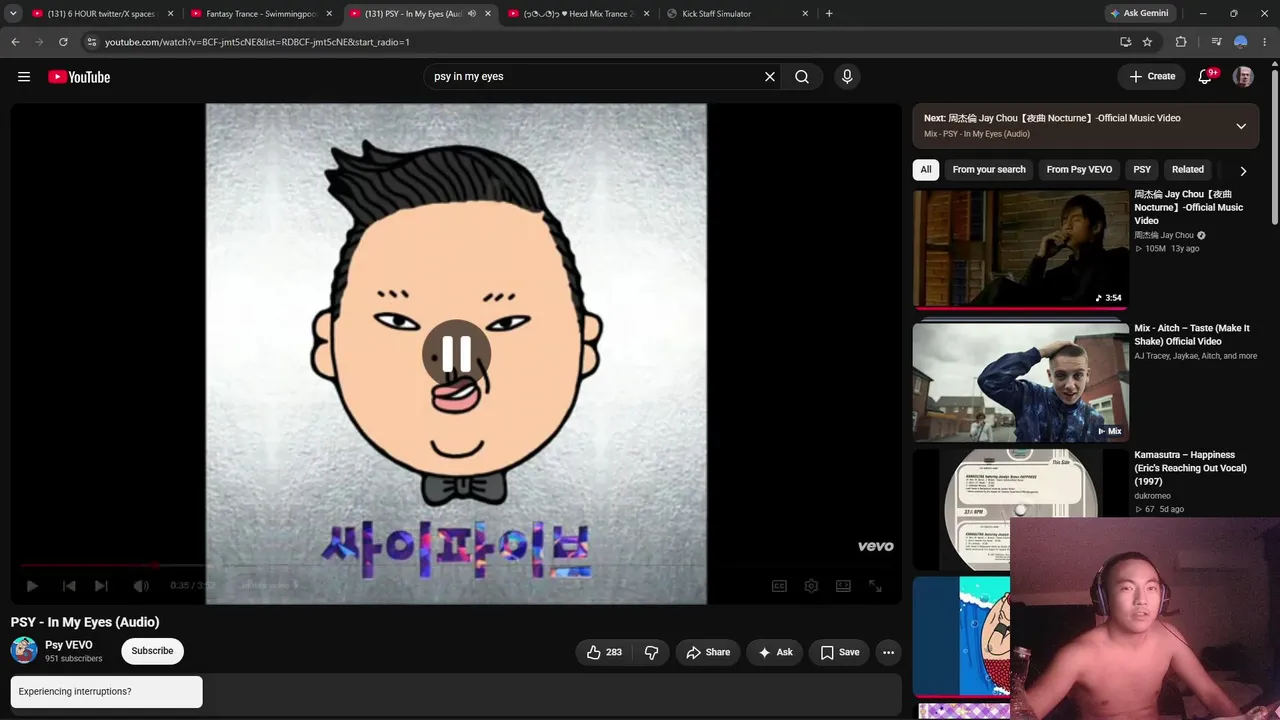Expand the Next mix playlist panel
This screenshot has height=720, width=1280.
(x=1241, y=126)
